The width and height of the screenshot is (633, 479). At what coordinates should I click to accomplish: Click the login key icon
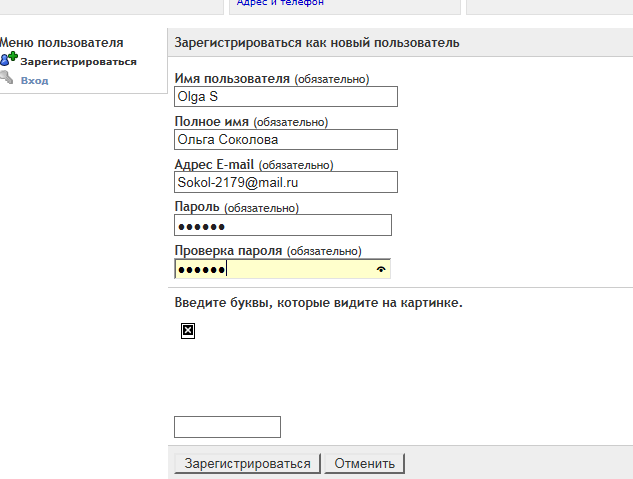point(7,79)
